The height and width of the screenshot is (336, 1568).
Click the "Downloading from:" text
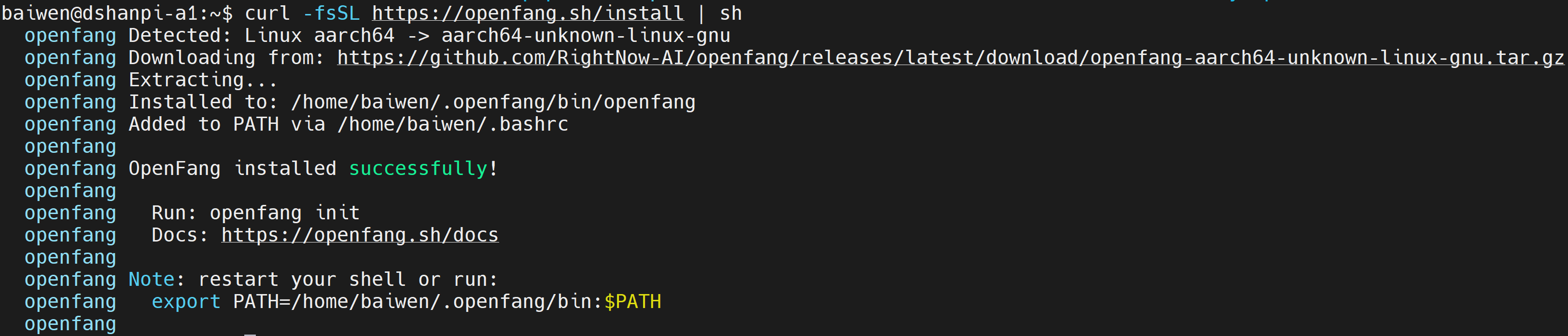point(226,58)
